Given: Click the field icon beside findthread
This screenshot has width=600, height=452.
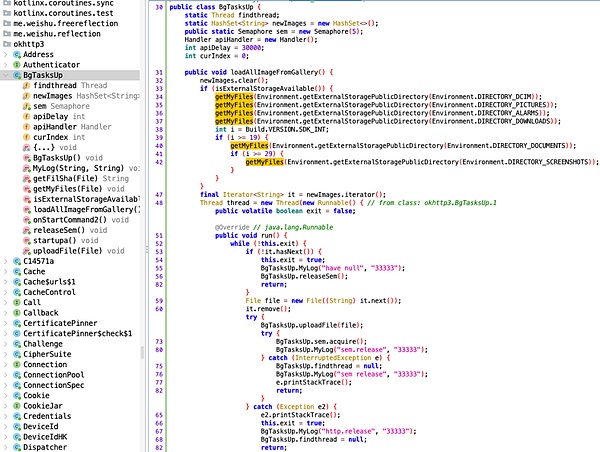Looking at the screenshot, I should [x=26, y=87].
